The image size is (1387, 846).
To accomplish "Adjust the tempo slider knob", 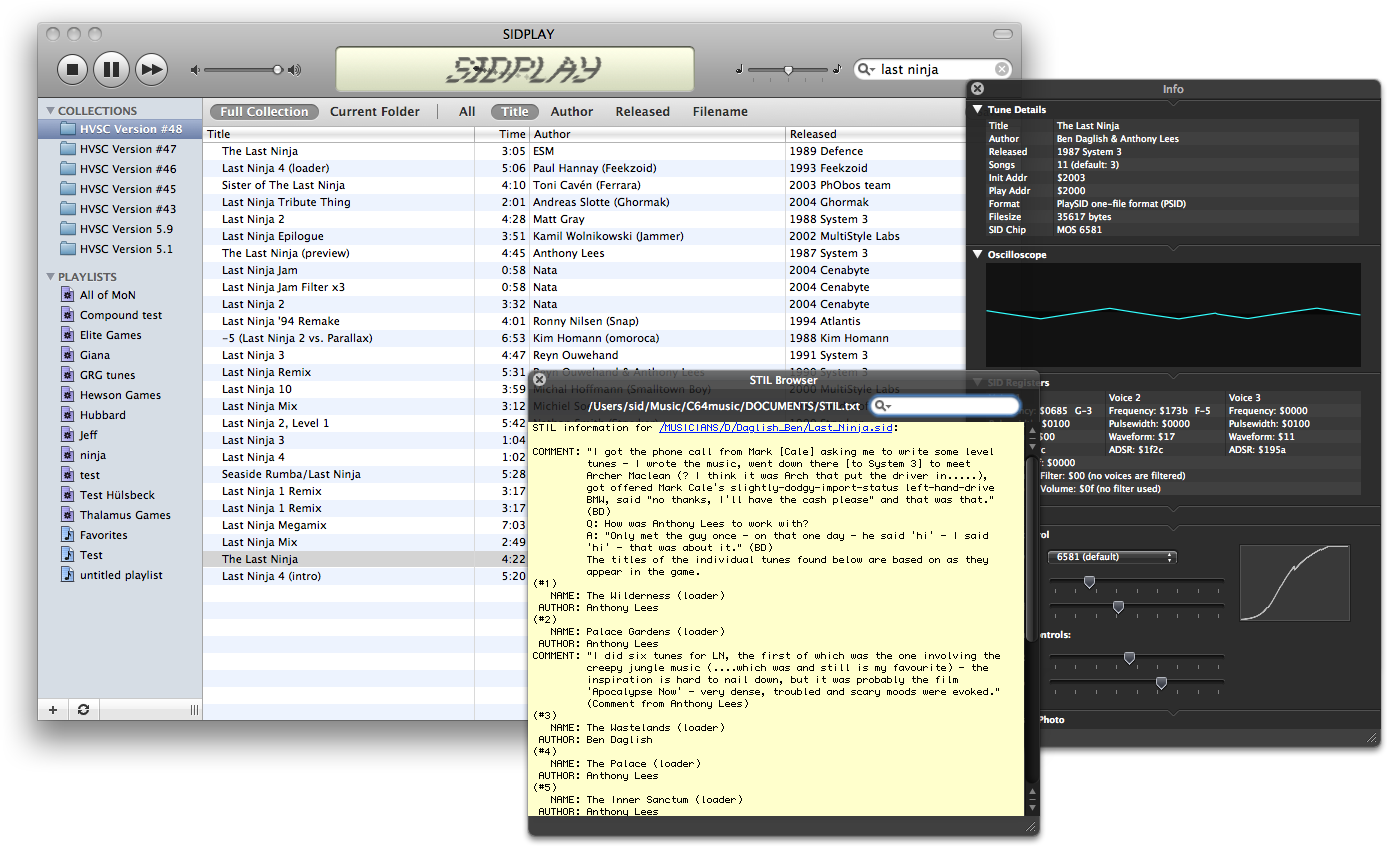I will point(789,70).
